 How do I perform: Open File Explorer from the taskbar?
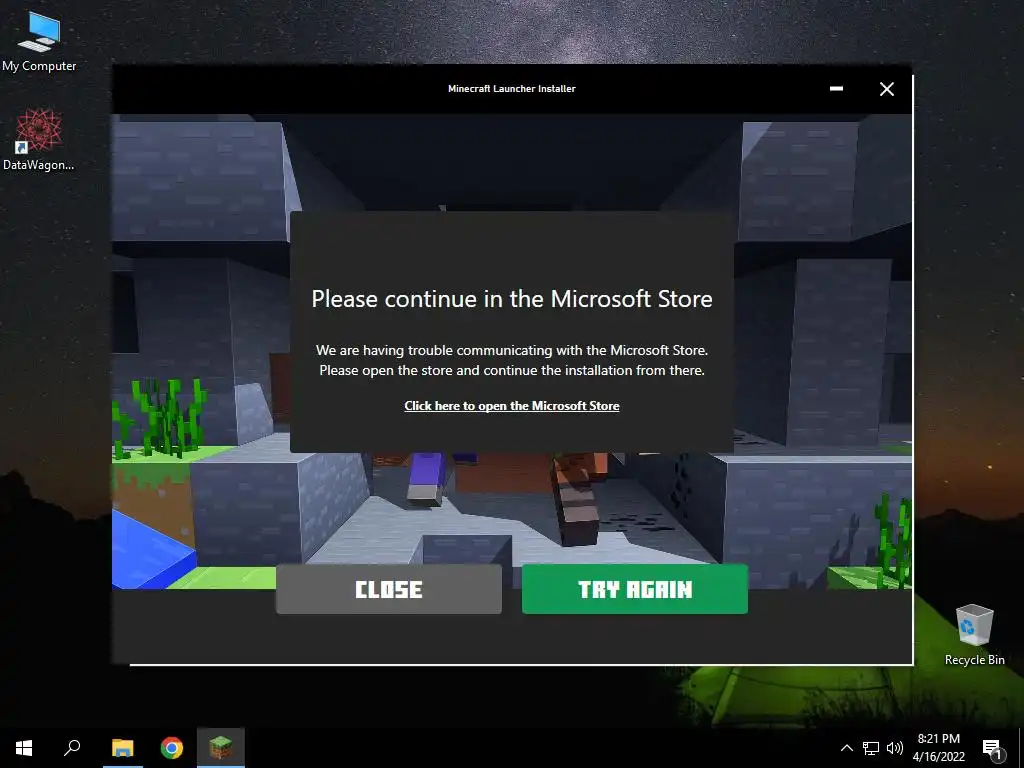click(x=123, y=748)
